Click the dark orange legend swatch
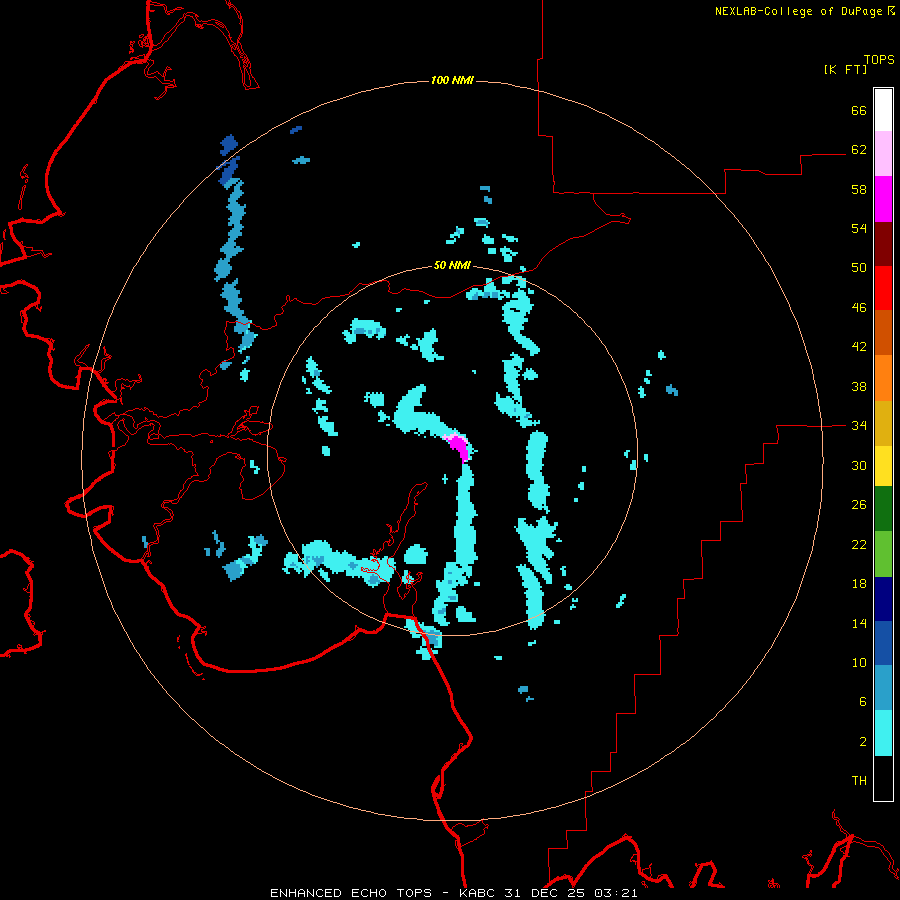Screen dimensions: 900x900 point(883,332)
